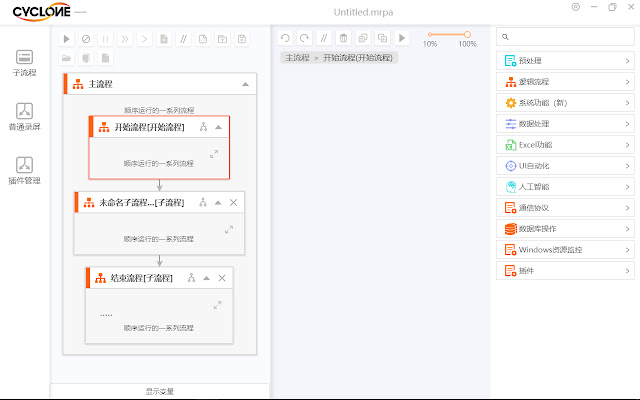Open 插件管理 from the sidebar
The image size is (640, 400).
24,171
